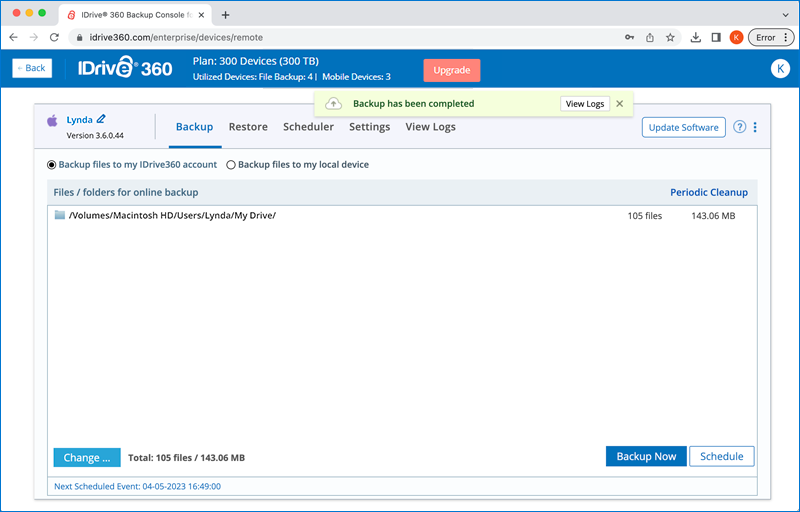Click Version 3.6.0.44 text
This screenshot has height=512, width=800.
click(95, 136)
